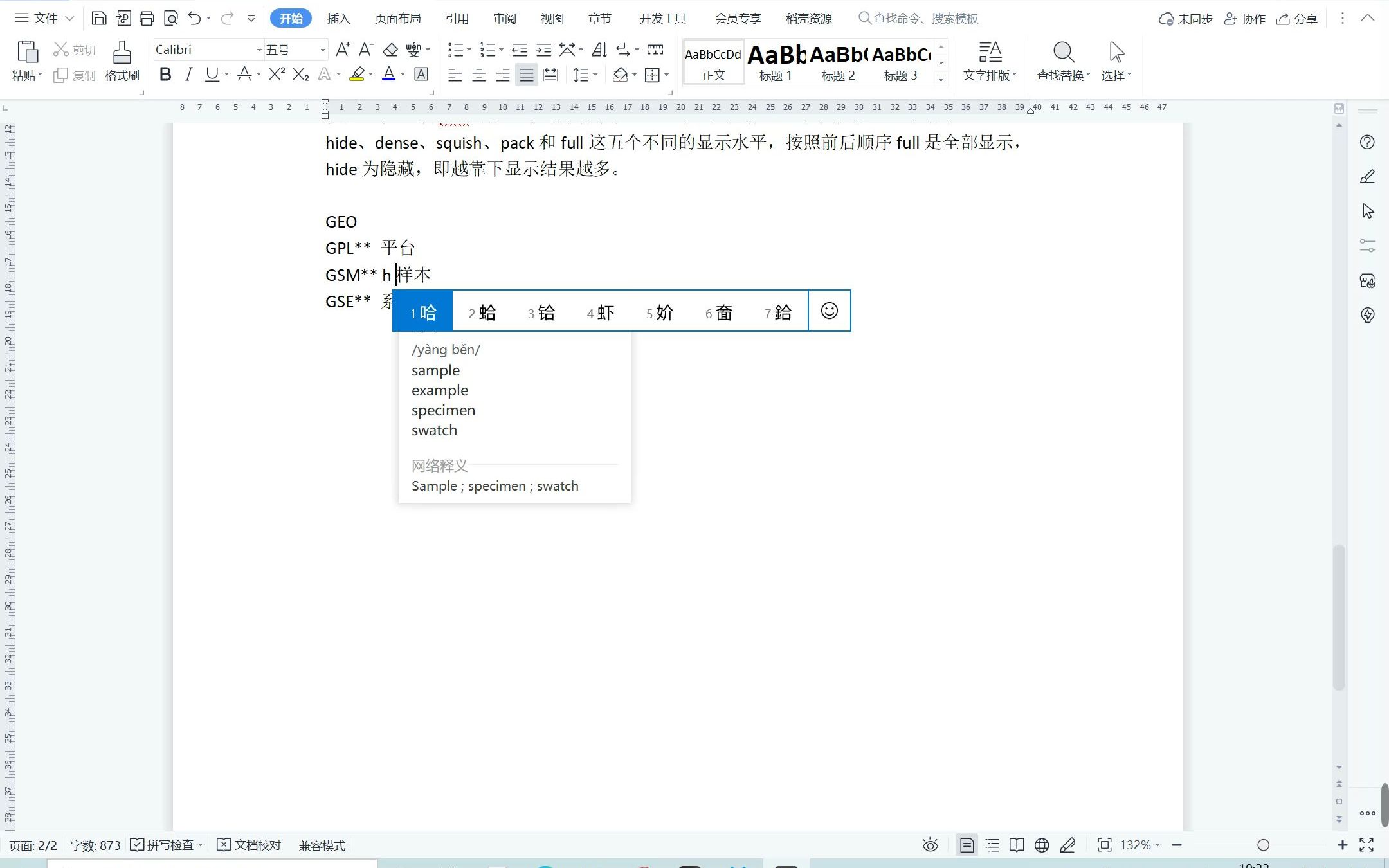Expand the styles gallery more arrow
1389x868 pixels.
[941, 78]
